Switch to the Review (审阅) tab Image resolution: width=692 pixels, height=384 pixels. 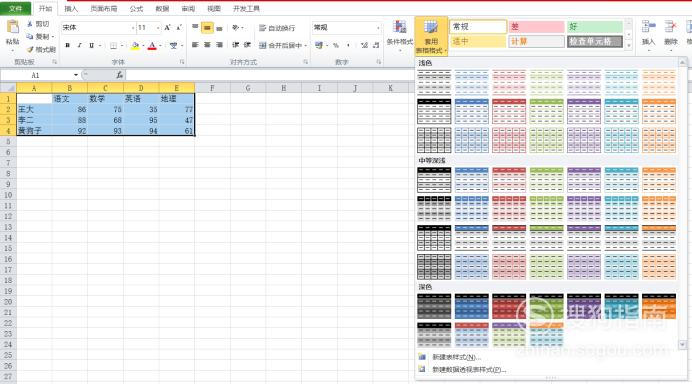tap(188, 8)
